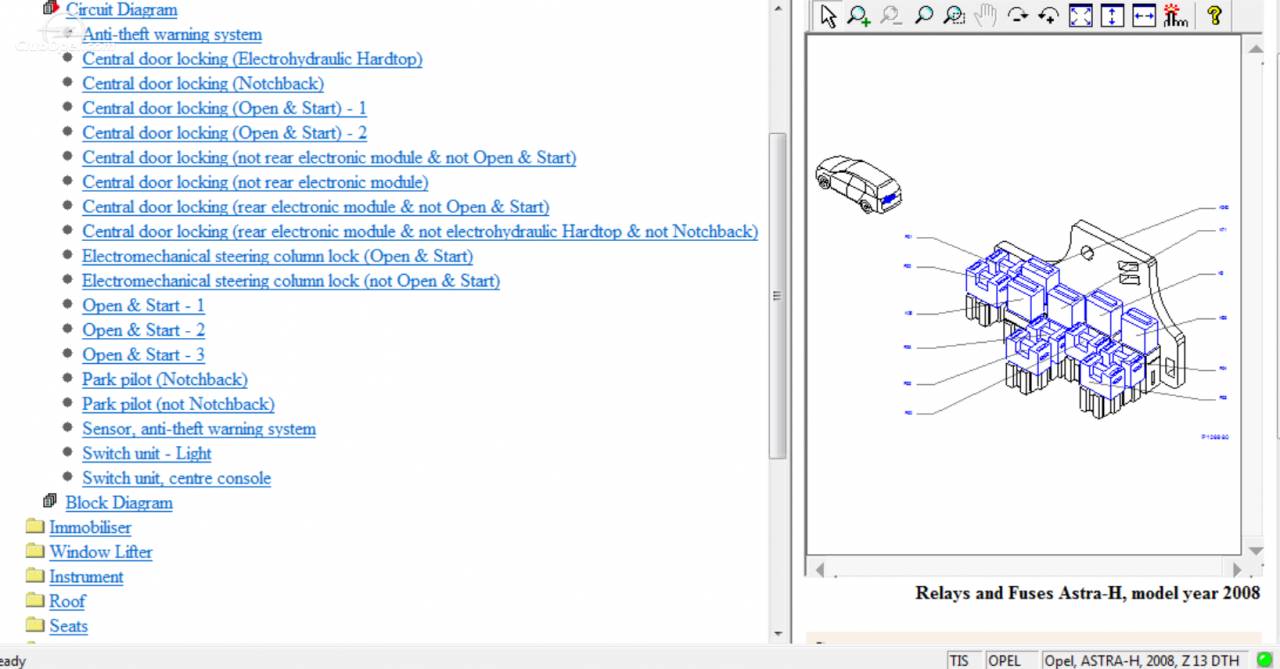Click the plain magnifier zoom icon
Screen dimensions: 1280x669
tap(923, 16)
